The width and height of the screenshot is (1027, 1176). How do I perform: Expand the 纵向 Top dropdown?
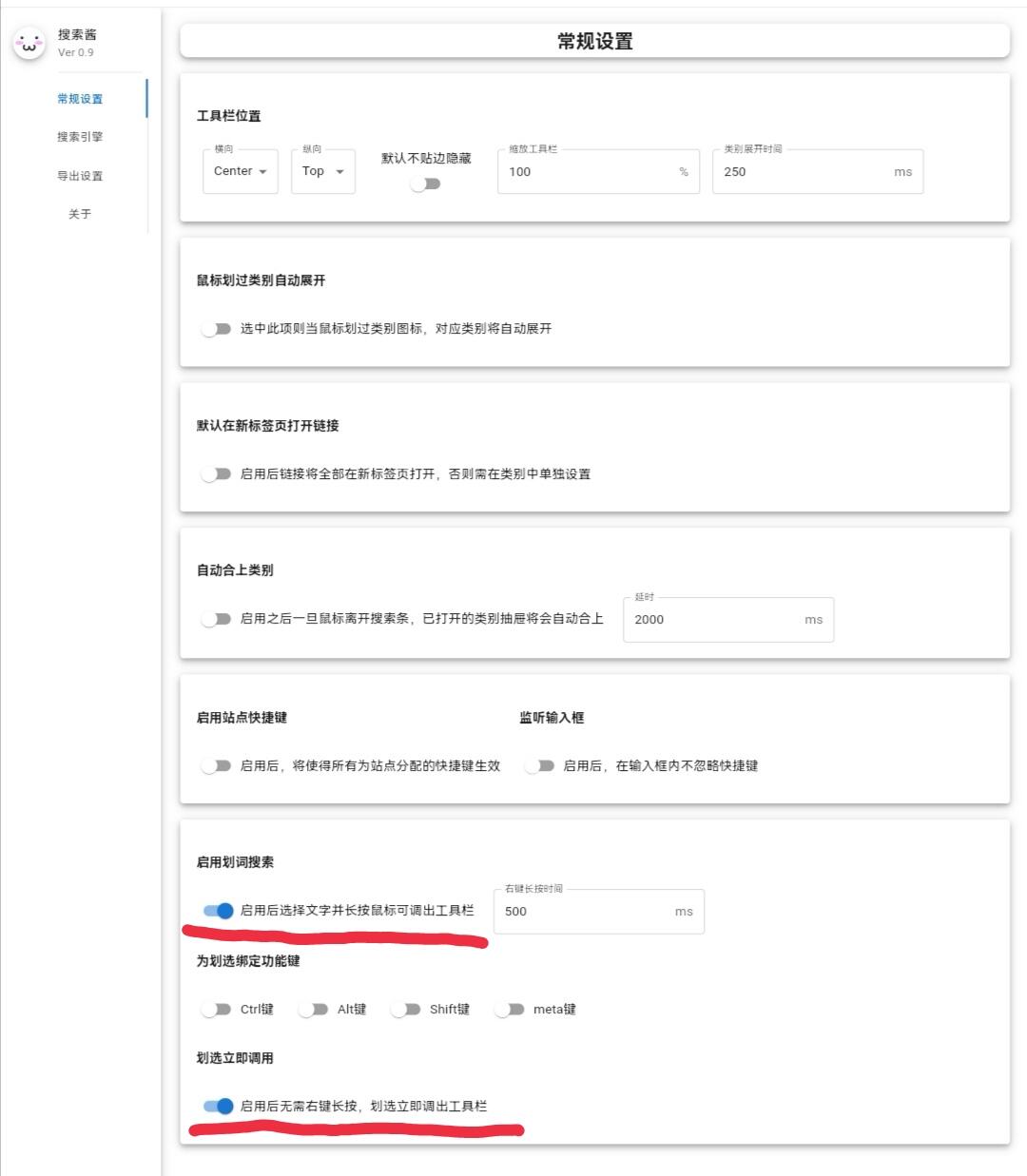pos(322,171)
